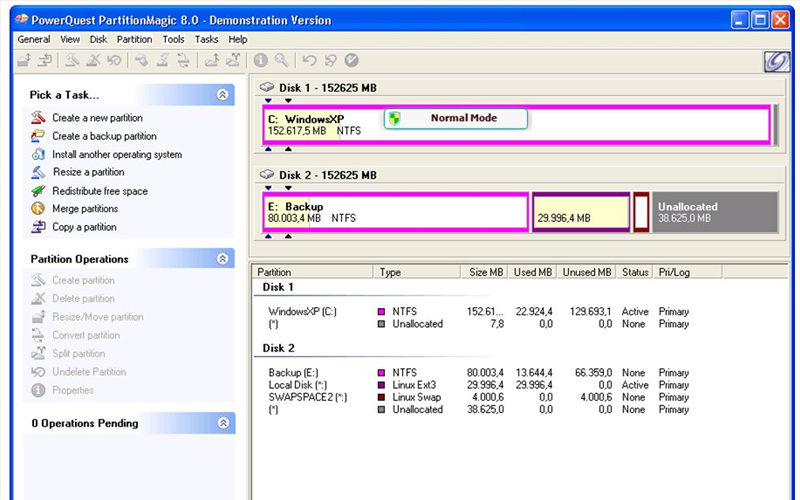Click the Disk 1 drive icon
800x500 pixels.
click(267, 87)
